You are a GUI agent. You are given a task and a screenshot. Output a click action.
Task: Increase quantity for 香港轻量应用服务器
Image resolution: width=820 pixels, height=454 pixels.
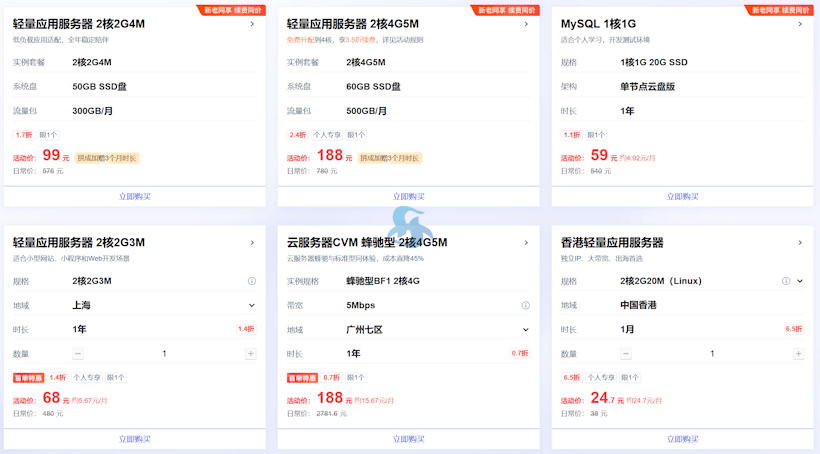point(798,354)
